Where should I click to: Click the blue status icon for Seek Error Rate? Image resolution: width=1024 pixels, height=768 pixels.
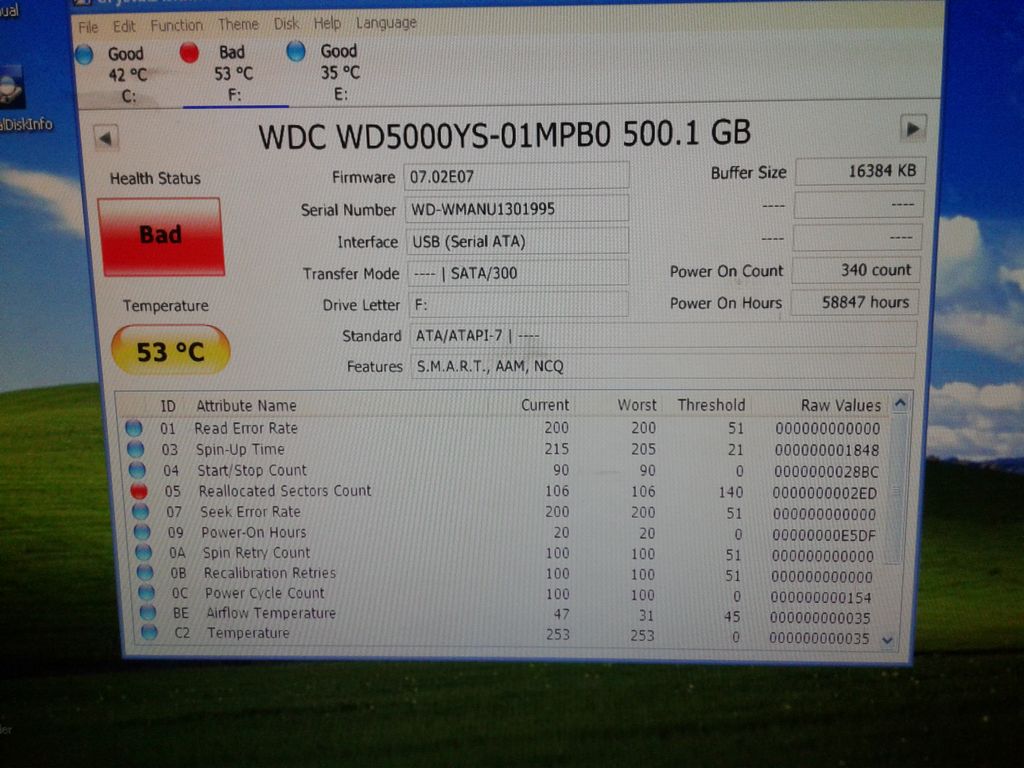[x=140, y=512]
